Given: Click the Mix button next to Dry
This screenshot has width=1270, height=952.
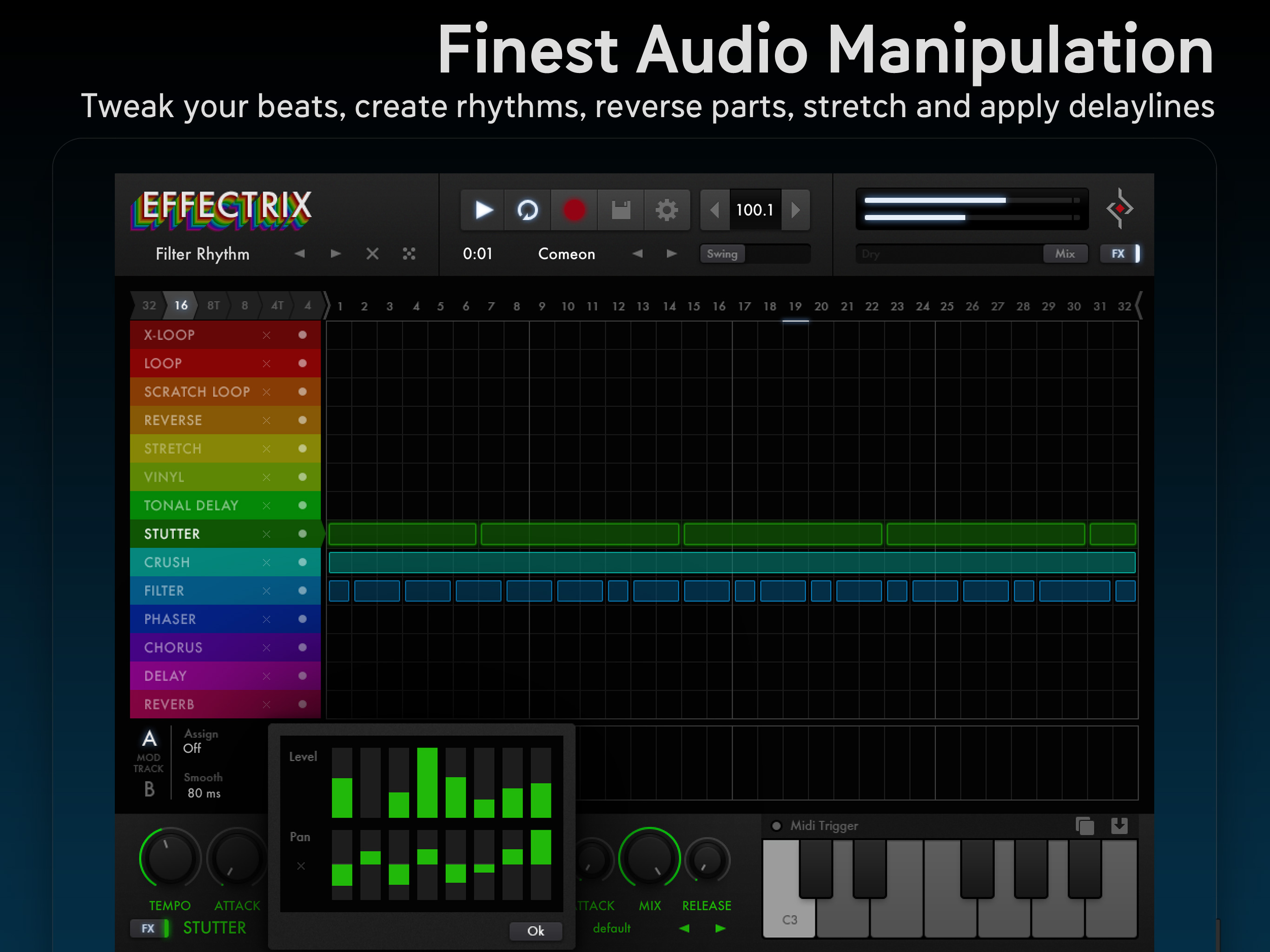Looking at the screenshot, I should coord(1065,254).
